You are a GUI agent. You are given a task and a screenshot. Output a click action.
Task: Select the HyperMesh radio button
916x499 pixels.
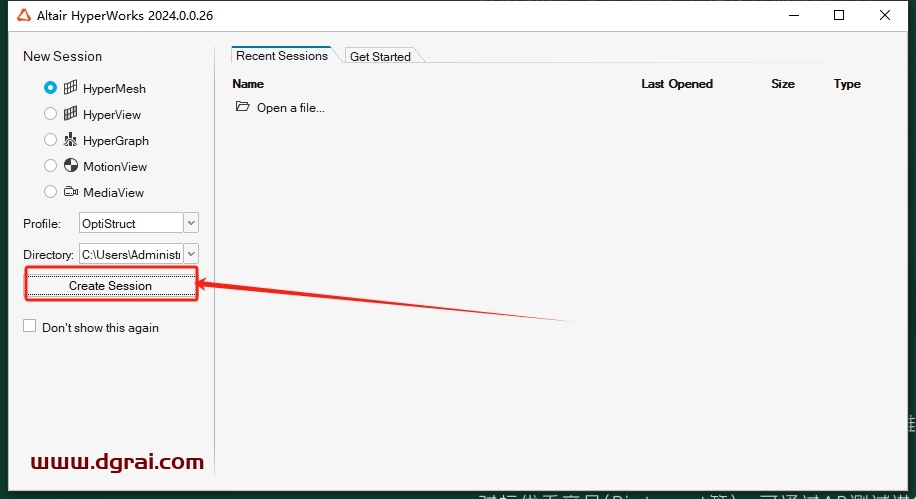[50, 88]
